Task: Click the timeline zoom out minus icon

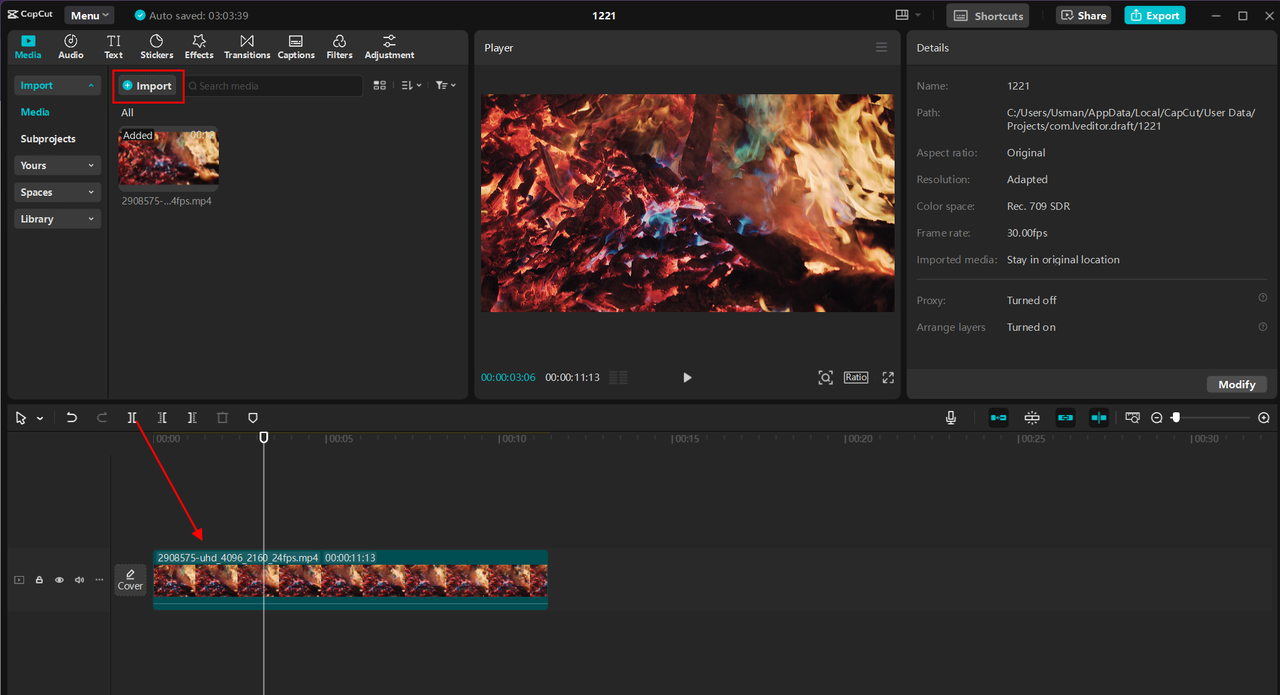Action: (1157, 418)
